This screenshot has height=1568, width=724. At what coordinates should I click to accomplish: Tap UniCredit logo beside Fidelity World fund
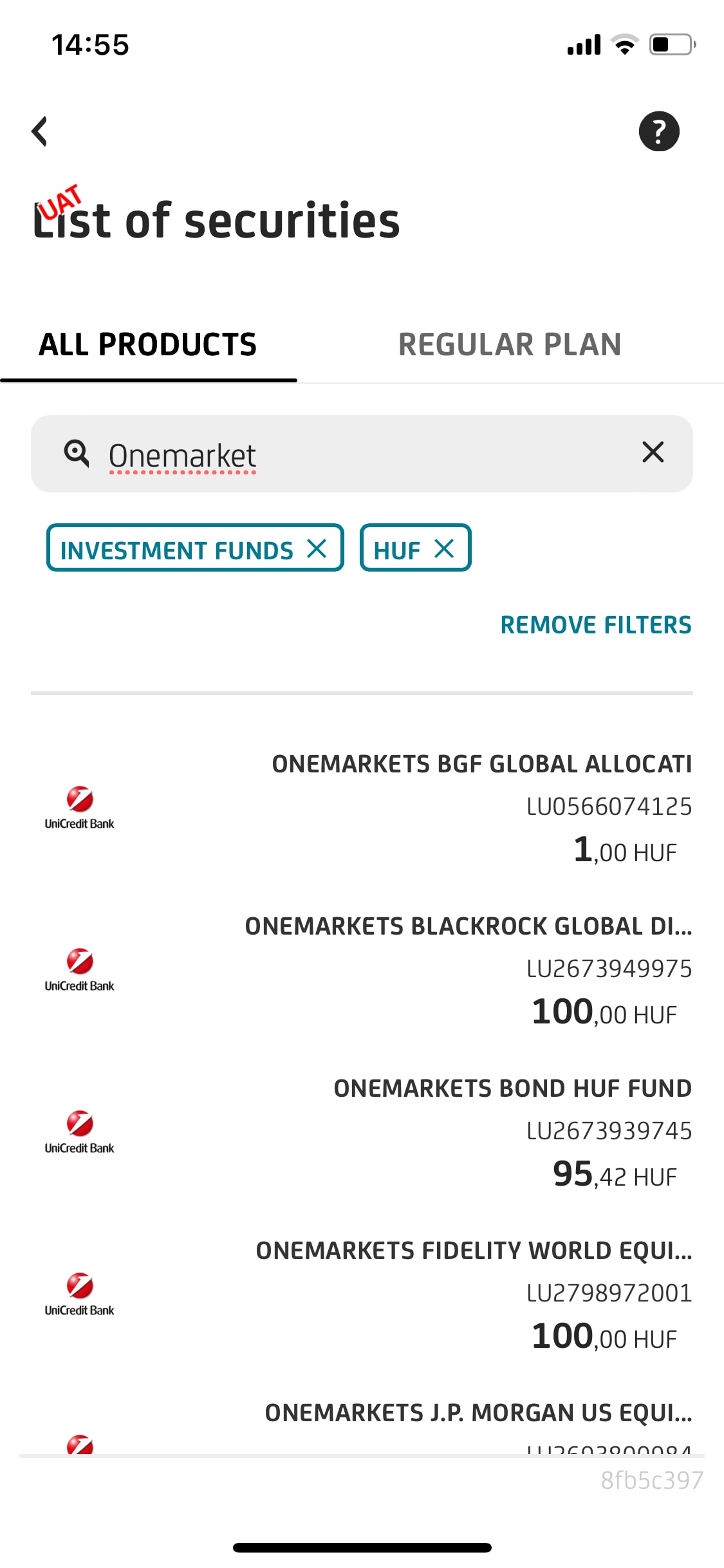pos(80,1294)
